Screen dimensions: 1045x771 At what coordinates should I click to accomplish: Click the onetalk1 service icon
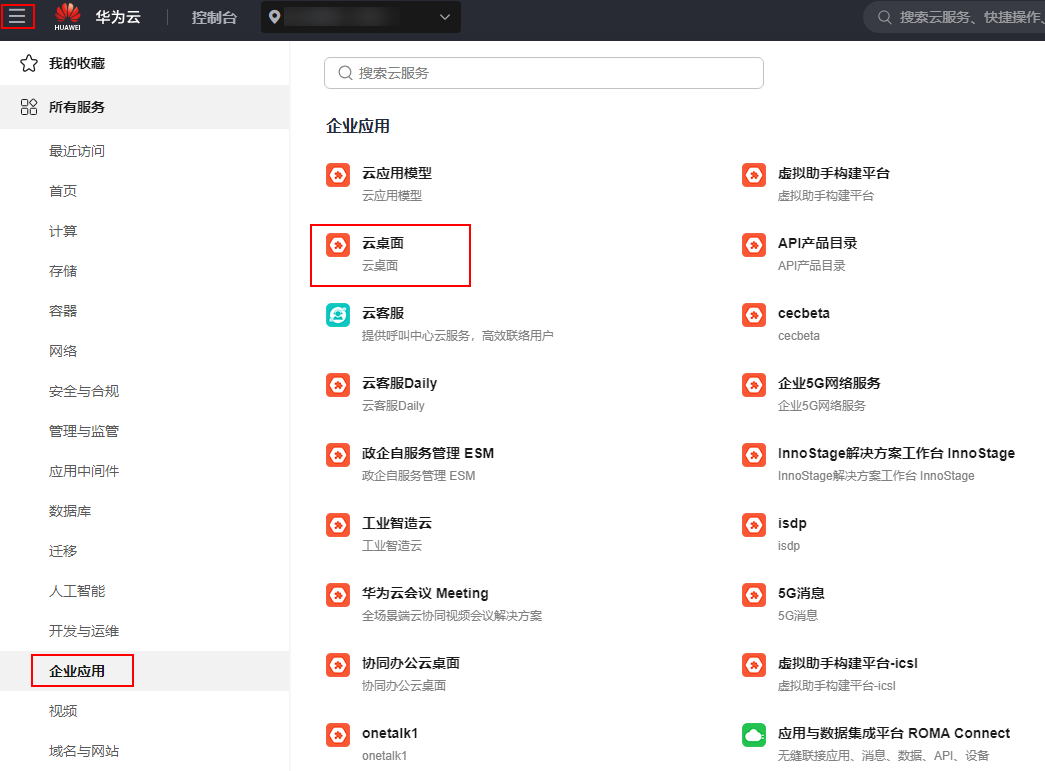pos(338,735)
